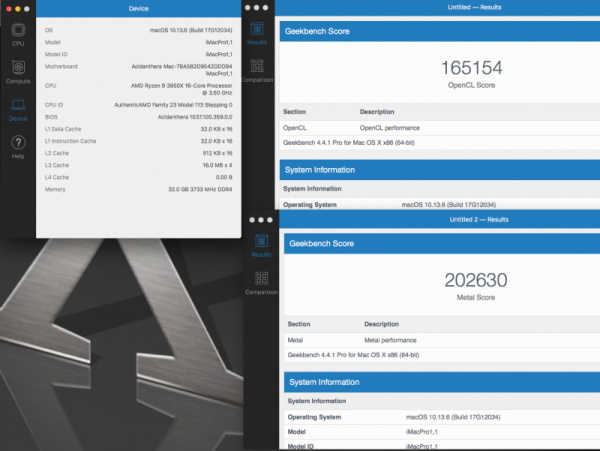Click Geekbench Score header in Untitled Results
This screenshot has height=451, width=600.
[x=440, y=31]
